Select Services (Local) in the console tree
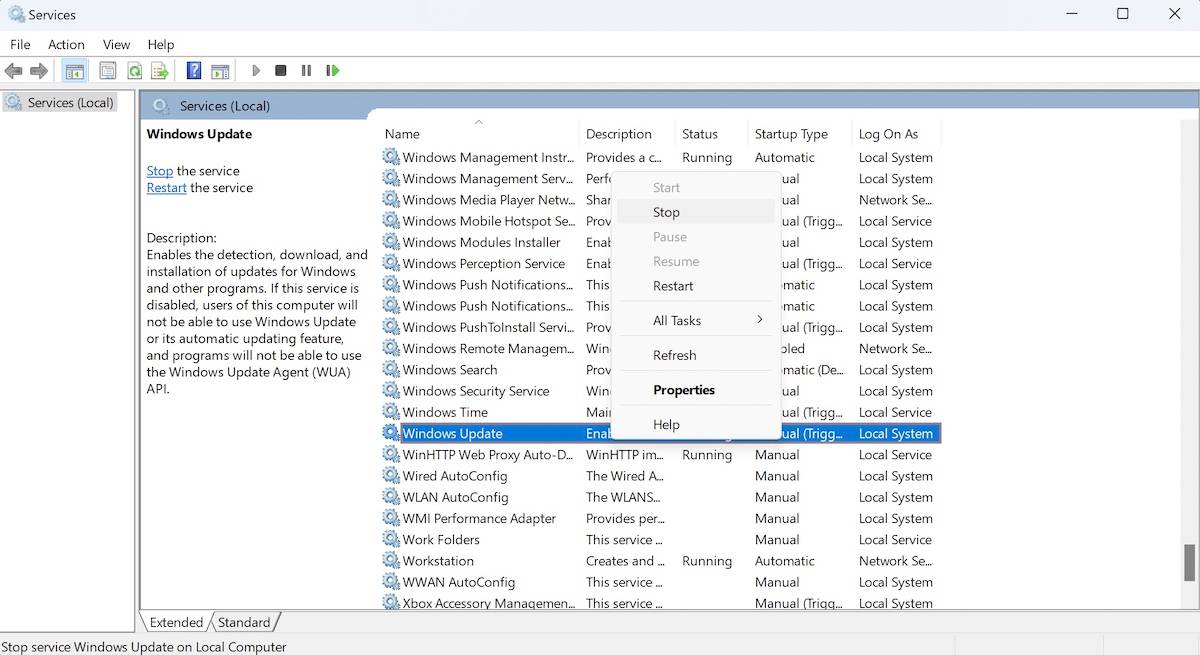The height and width of the screenshot is (655, 1200). coord(70,102)
